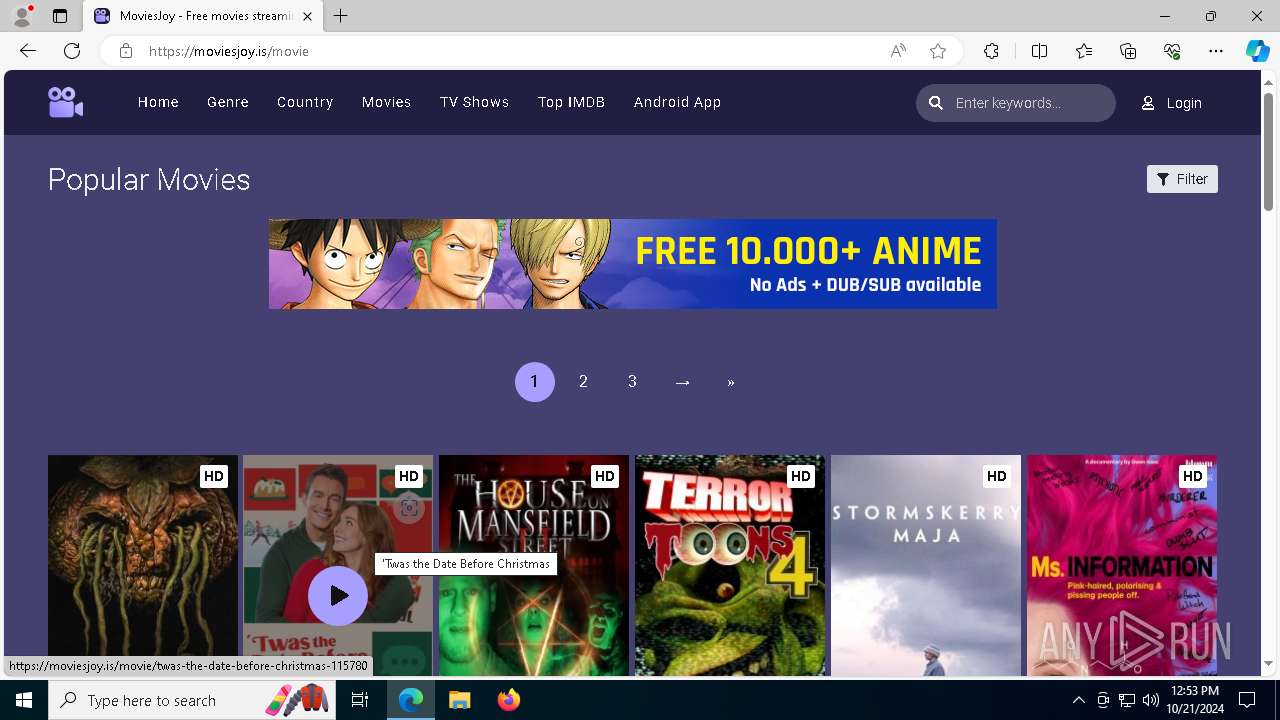Image resolution: width=1280 pixels, height=720 pixels.
Task: Click the address bar URL
Action: (229, 51)
